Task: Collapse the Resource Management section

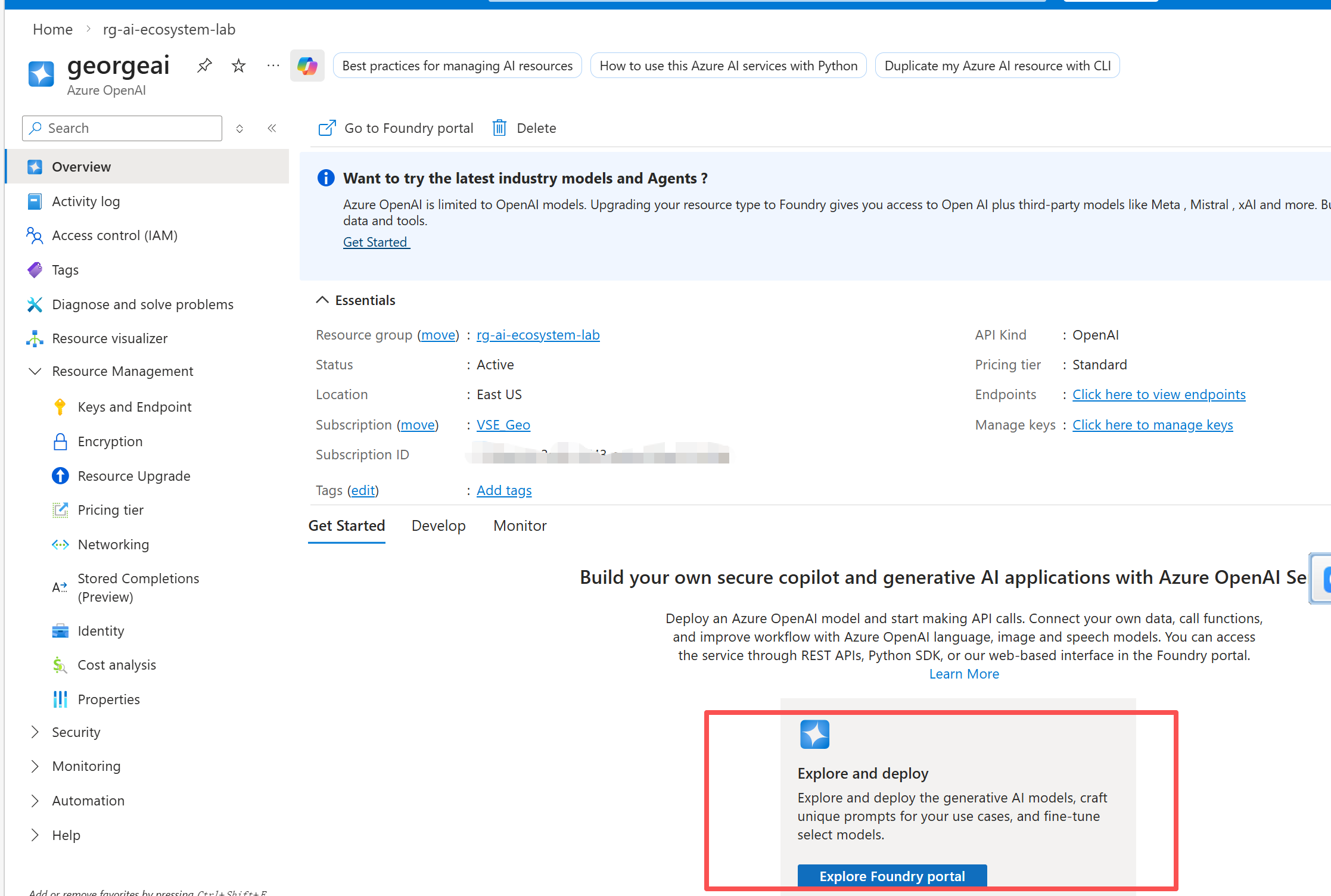Action: pyautogui.click(x=35, y=371)
